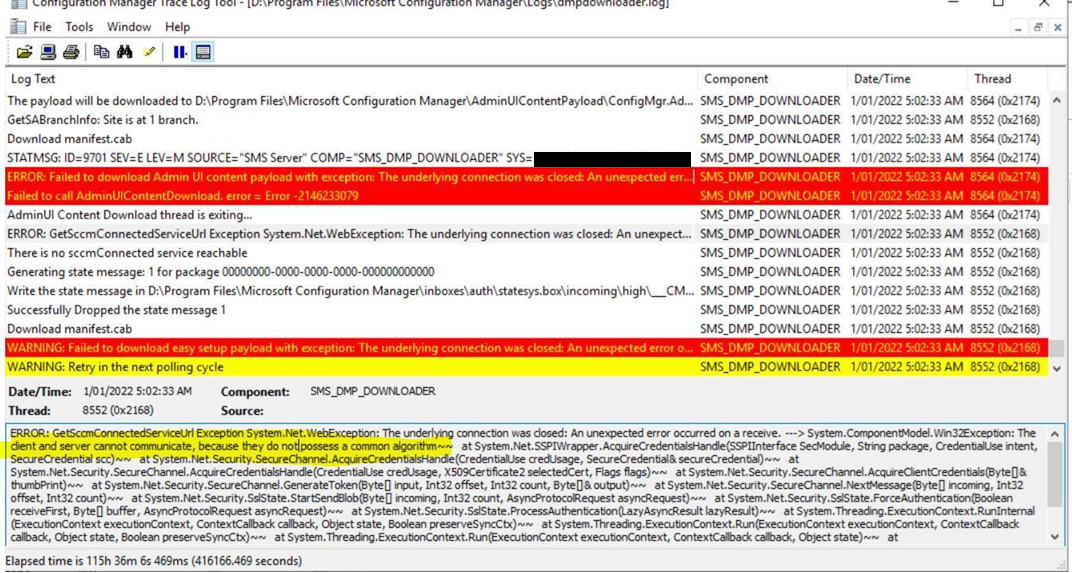Image resolution: width=1072 pixels, height=573 pixels.
Task: Open the File menu
Action: 42,27
